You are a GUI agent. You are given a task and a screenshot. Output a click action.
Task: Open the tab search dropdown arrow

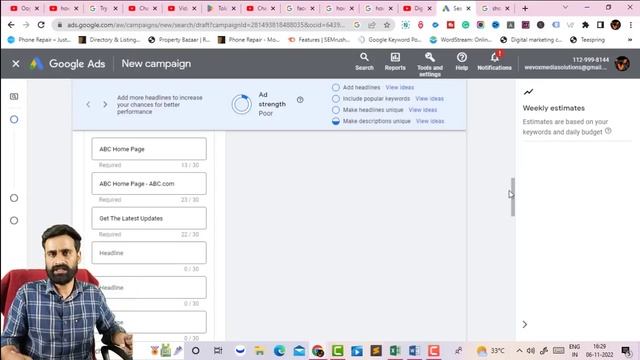[565, 7]
